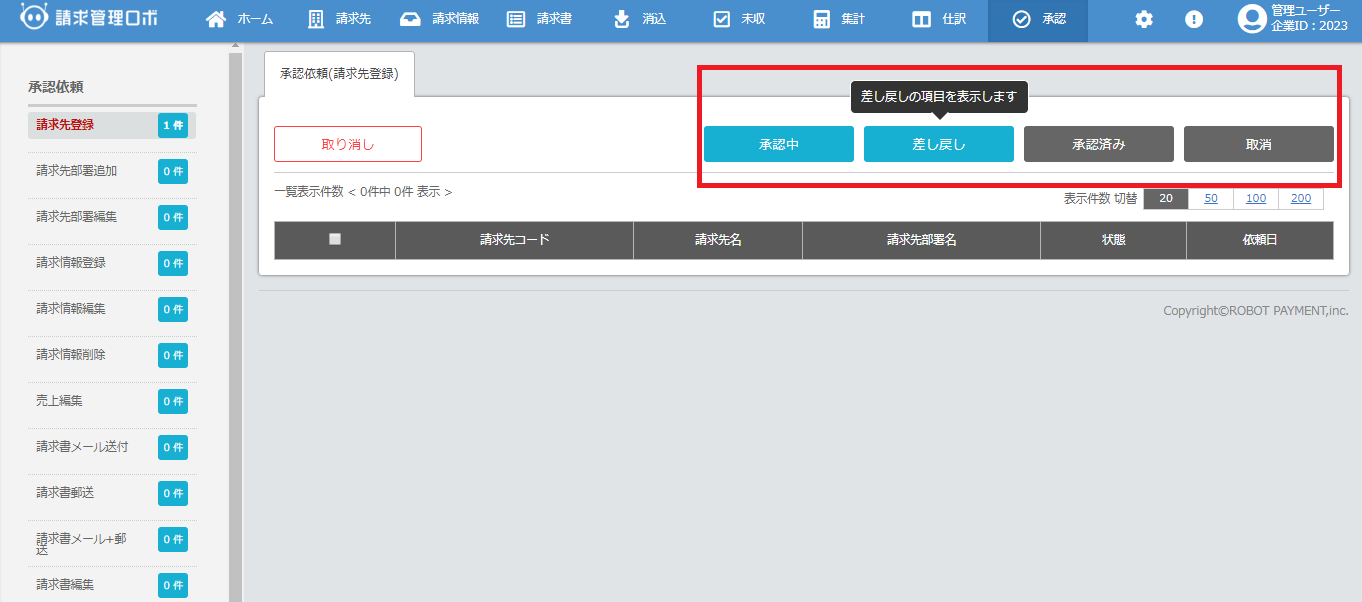
Task: Toggle select-all checkbox in table header
Action: 335,239
